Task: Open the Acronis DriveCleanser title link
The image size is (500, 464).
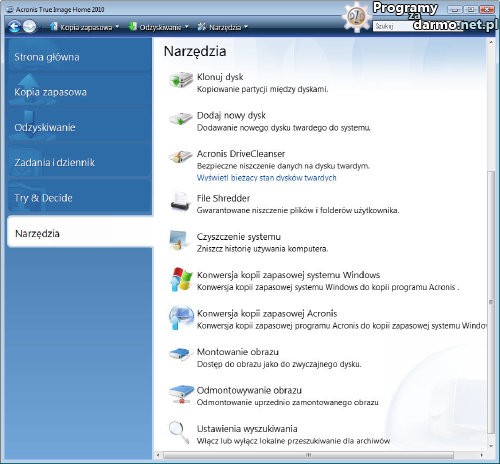Action: (241, 154)
